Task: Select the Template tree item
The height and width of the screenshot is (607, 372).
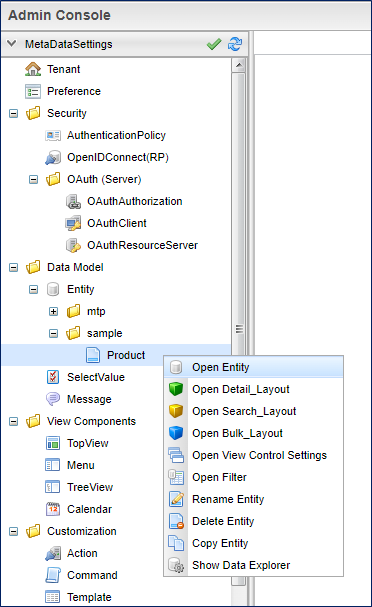Action: pyautogui.click(x=89, y=597)
